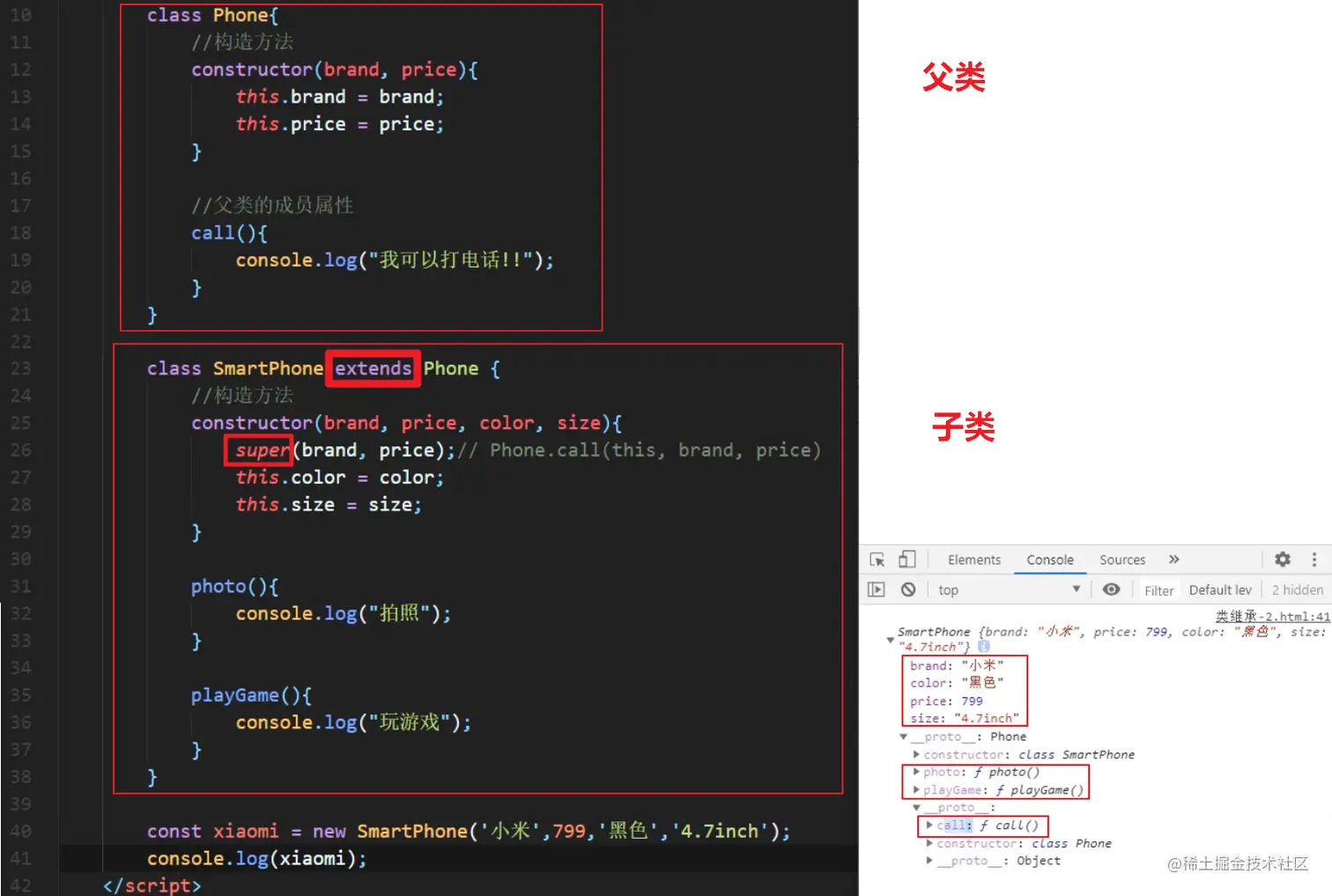Click console.log(xiaomi) on line 41

[256, 858]
